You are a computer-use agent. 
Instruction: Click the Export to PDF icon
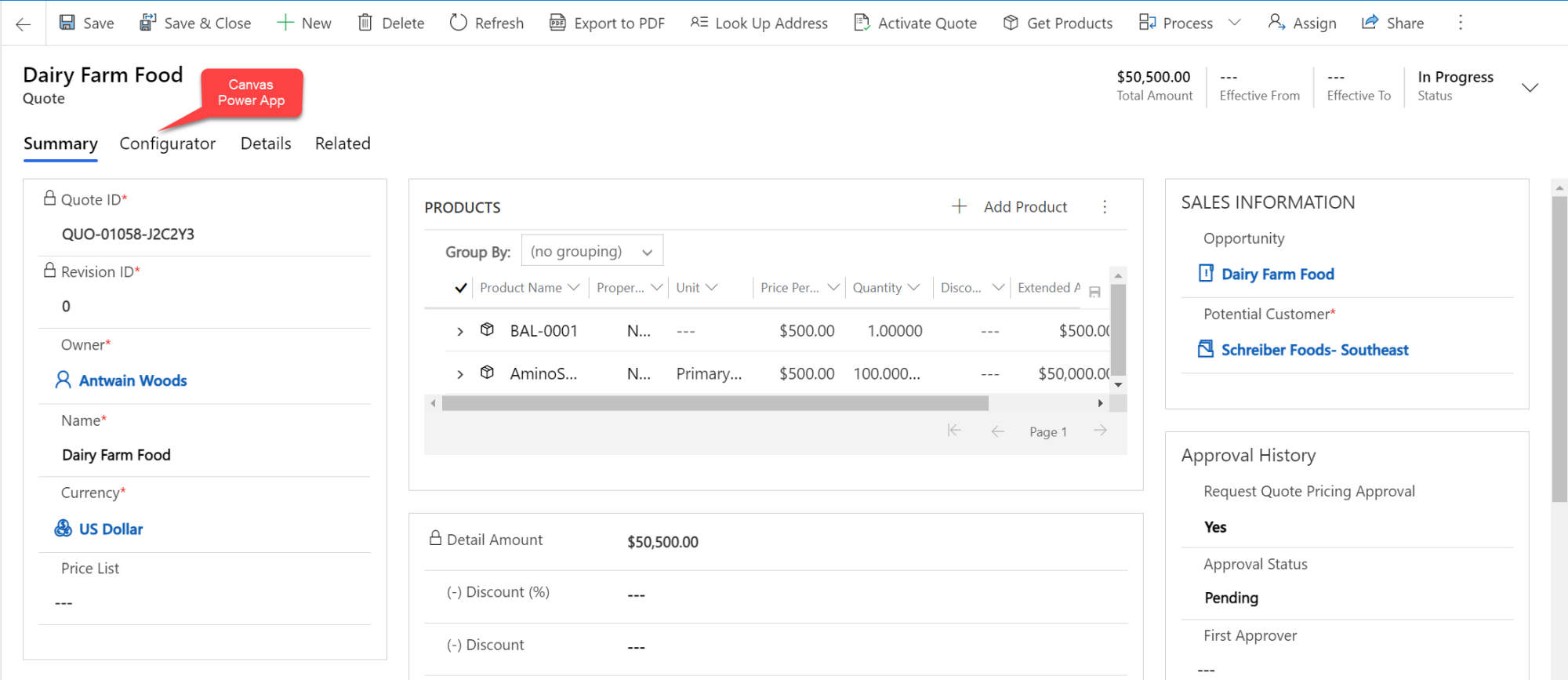point(557,23)
